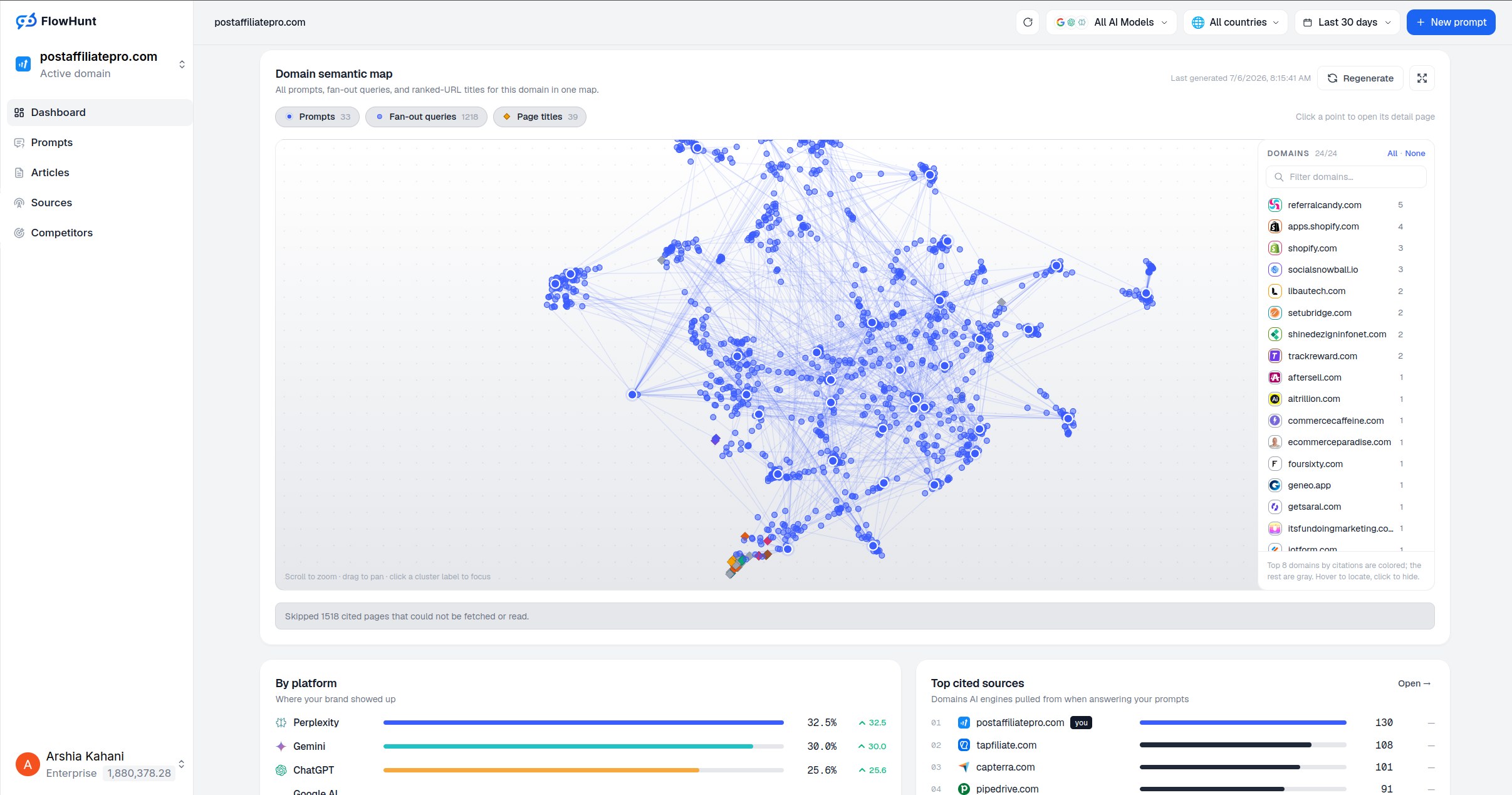This screenshot has height=795, width=1512.
Task: Toggle the Page titles filter chip
Action: click(x=540, y=117)
